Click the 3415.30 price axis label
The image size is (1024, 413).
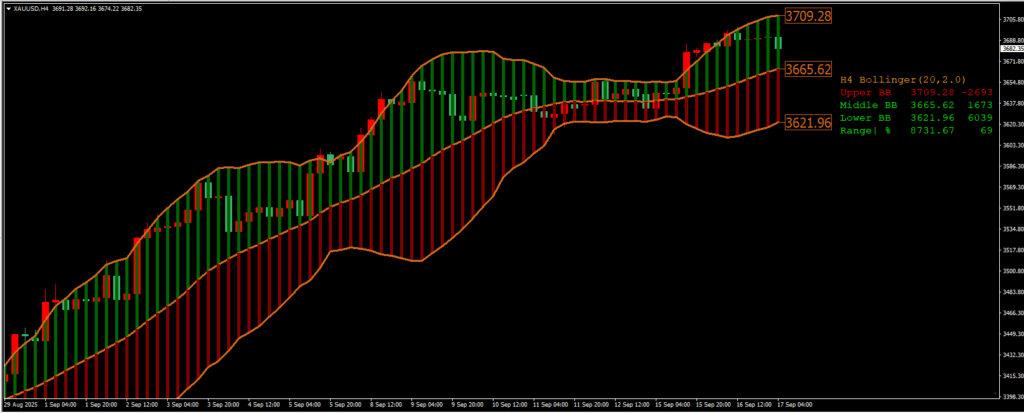pos(1012,375)
